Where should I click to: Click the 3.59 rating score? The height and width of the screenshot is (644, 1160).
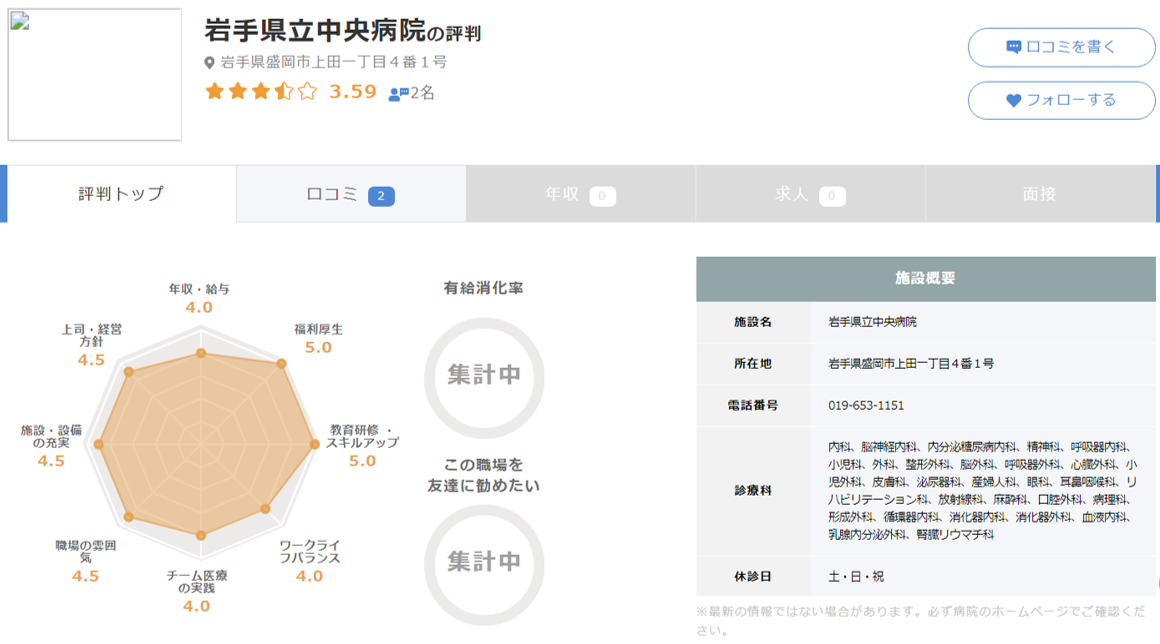tap(353, 92)
